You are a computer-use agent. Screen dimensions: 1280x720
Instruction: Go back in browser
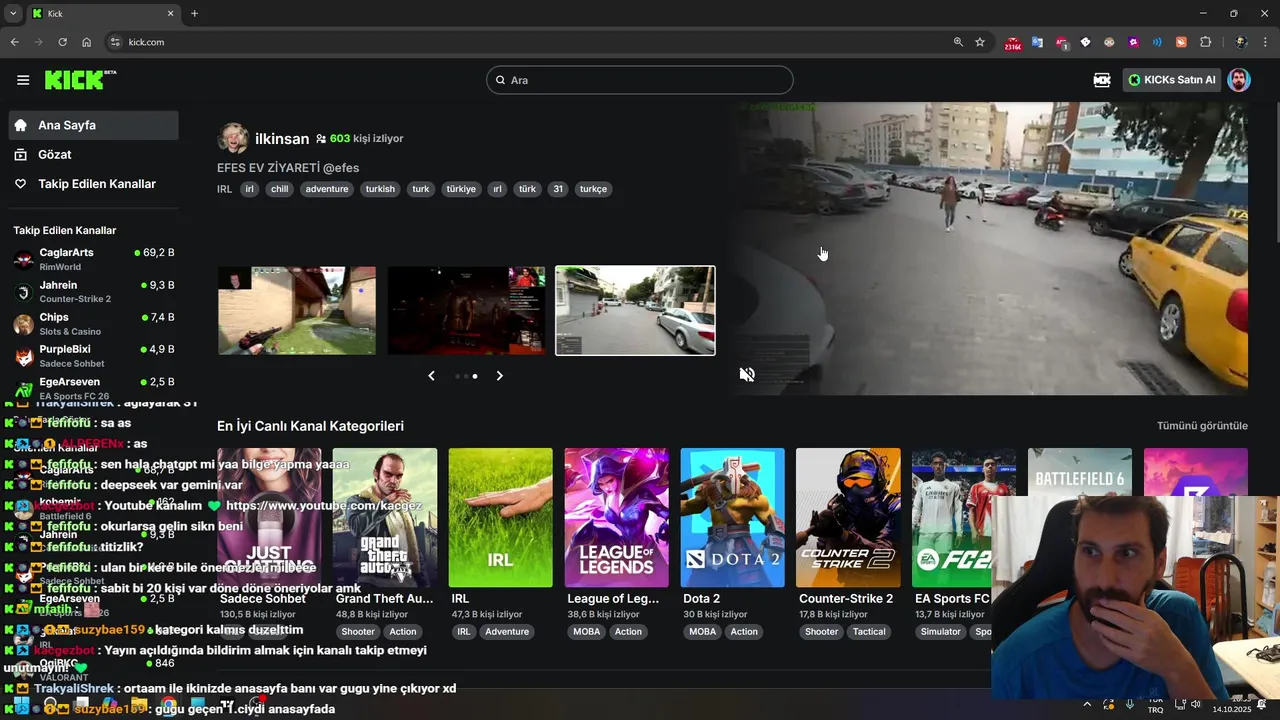coord(14,42)
